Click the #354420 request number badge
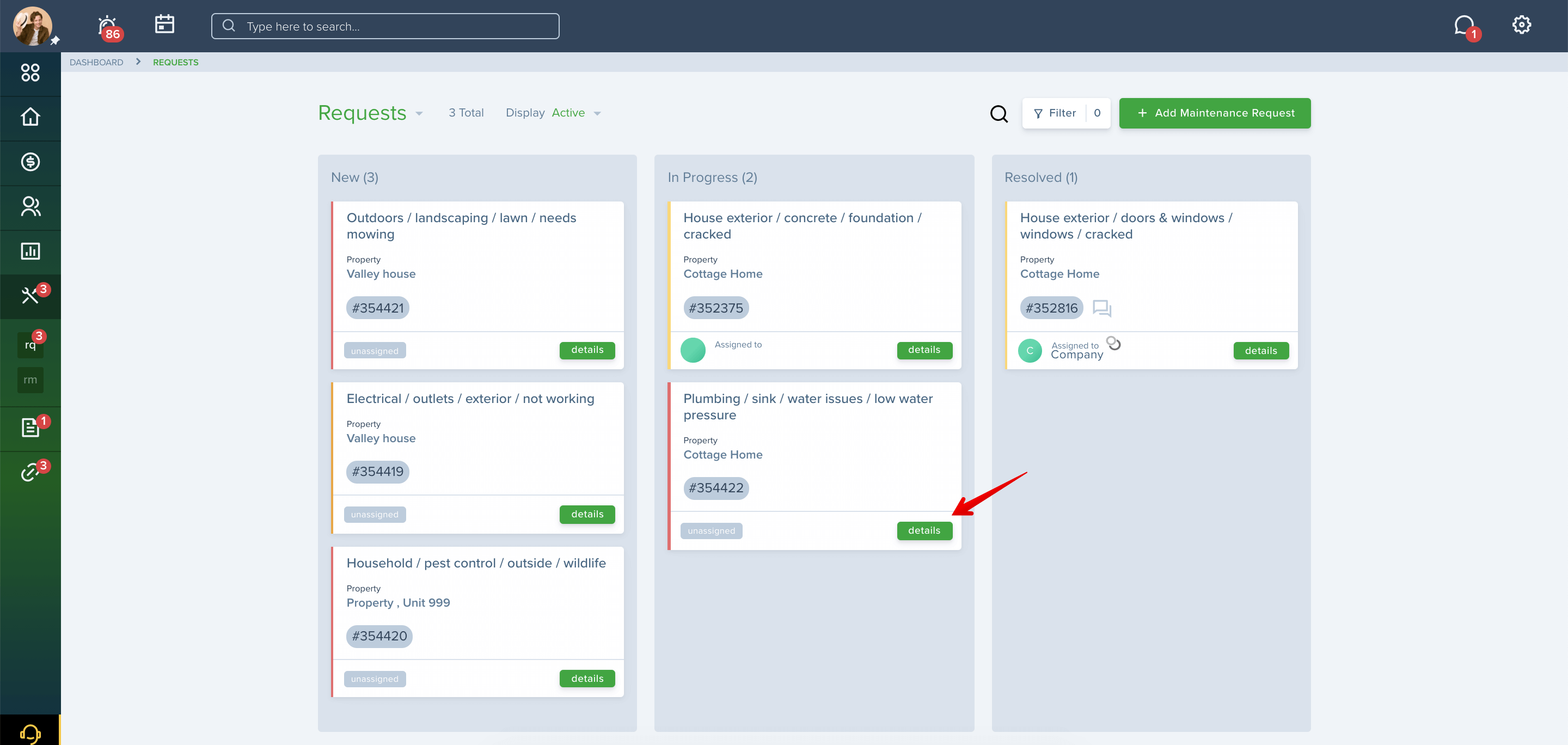Screen dimensions: 1568x745 [x=379, y=636]
